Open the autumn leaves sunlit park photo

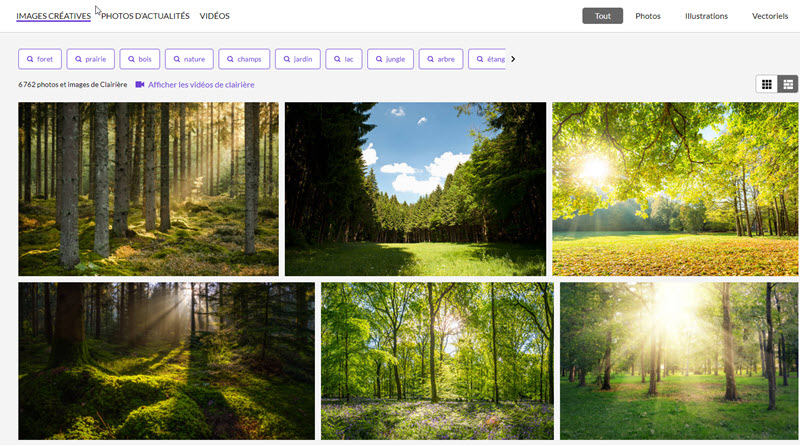[x=676, y=189]
